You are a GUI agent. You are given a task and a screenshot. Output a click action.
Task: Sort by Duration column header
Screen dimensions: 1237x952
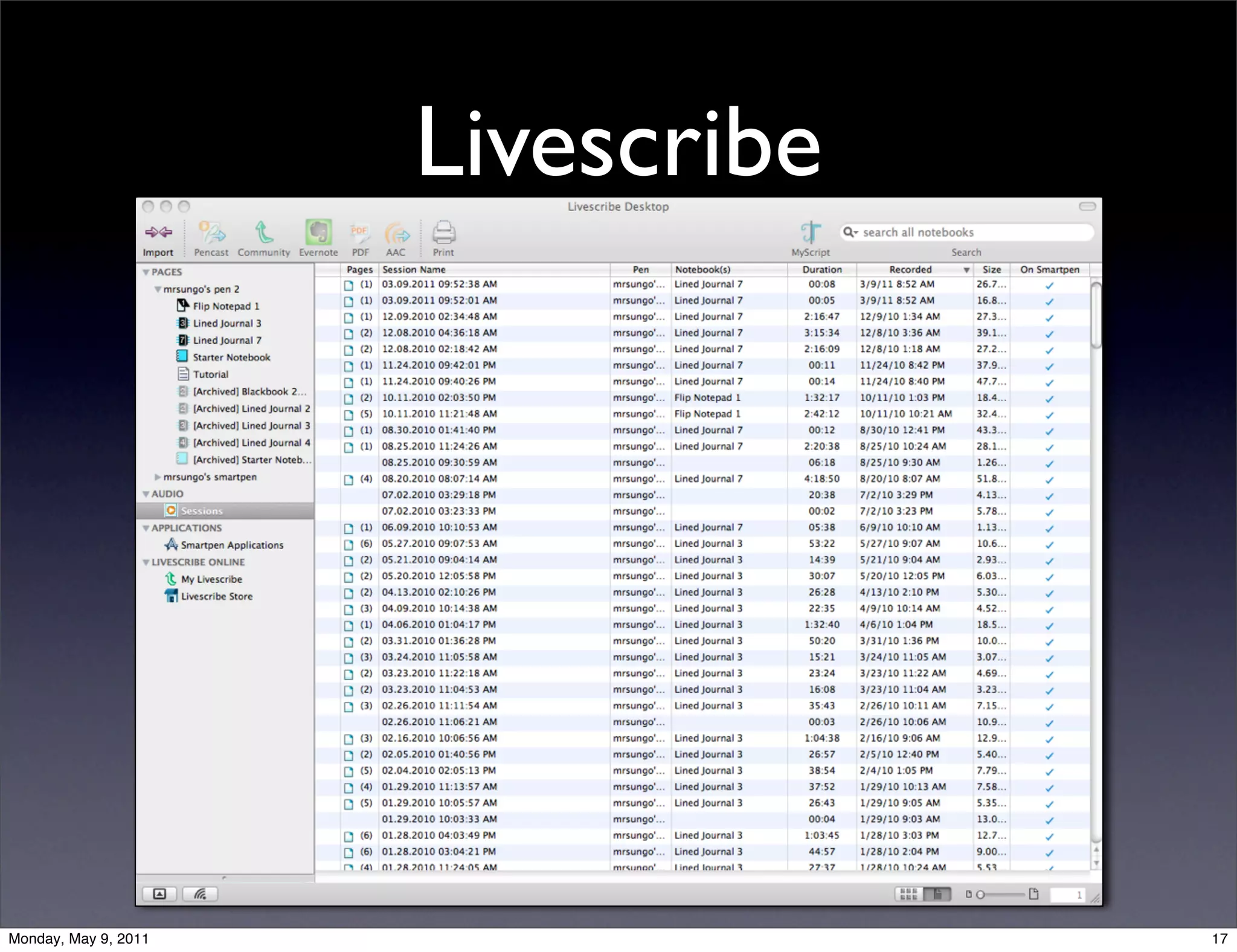(822, 269)
